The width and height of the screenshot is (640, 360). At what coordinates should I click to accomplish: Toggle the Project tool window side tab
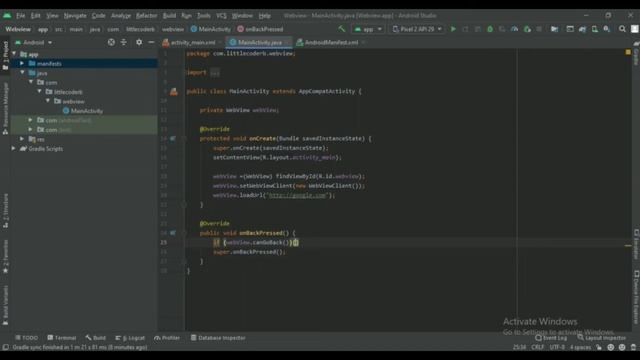coord(5,56)
